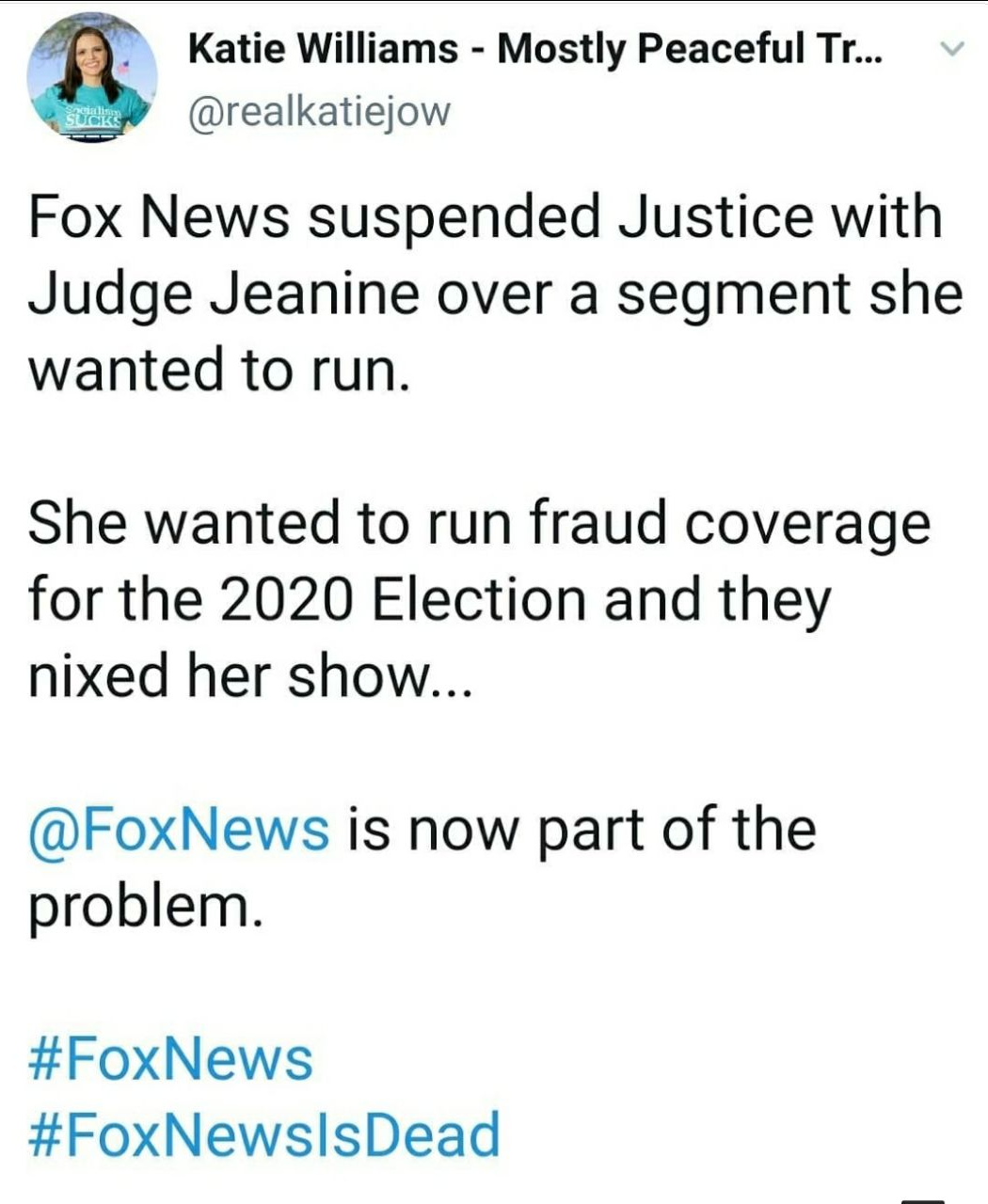Click the 'Judge Jeanine over a segment' line
988x1204 pixels.
pyautogui.click(x=494, y=293)
